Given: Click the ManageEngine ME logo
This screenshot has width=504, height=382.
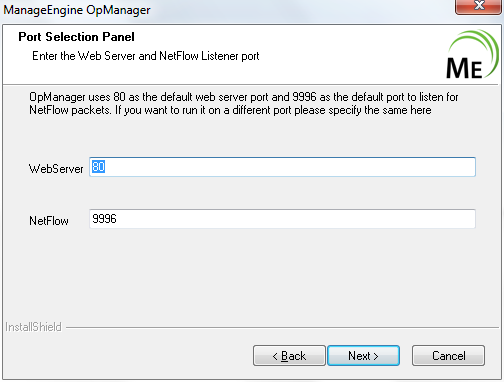Looking at the screenshot, I should coord(471,54).
